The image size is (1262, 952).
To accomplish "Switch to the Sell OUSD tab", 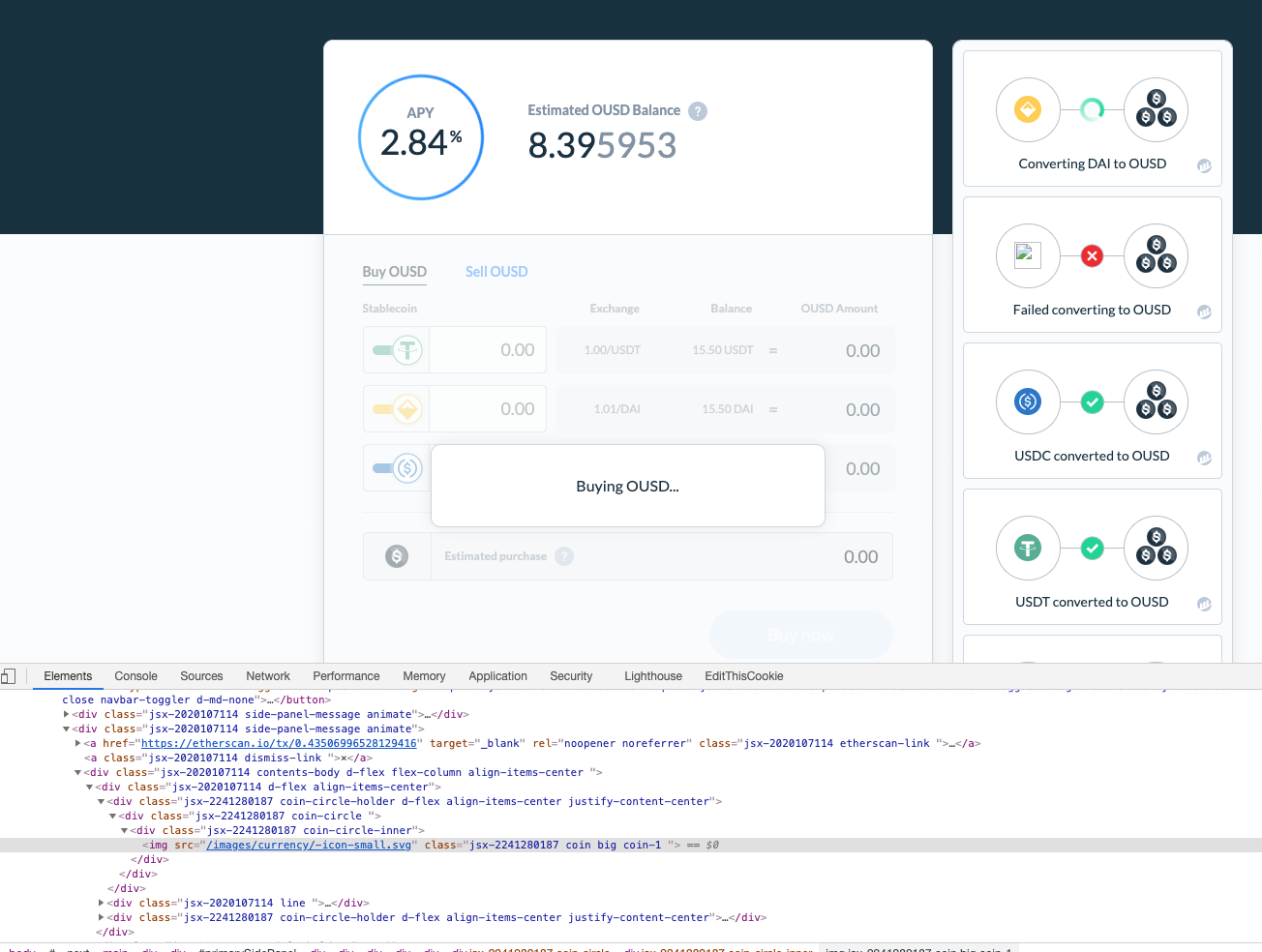I will click(496, 271).
